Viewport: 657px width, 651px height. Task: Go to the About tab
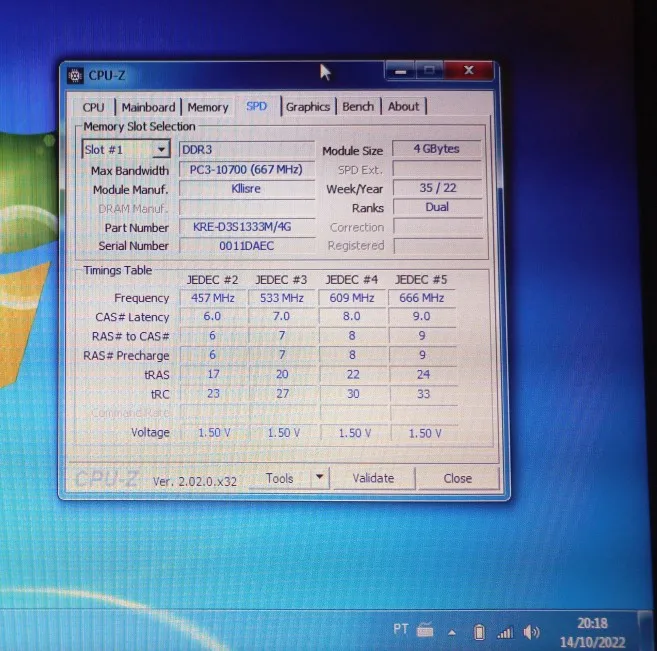tap(404, 106)
